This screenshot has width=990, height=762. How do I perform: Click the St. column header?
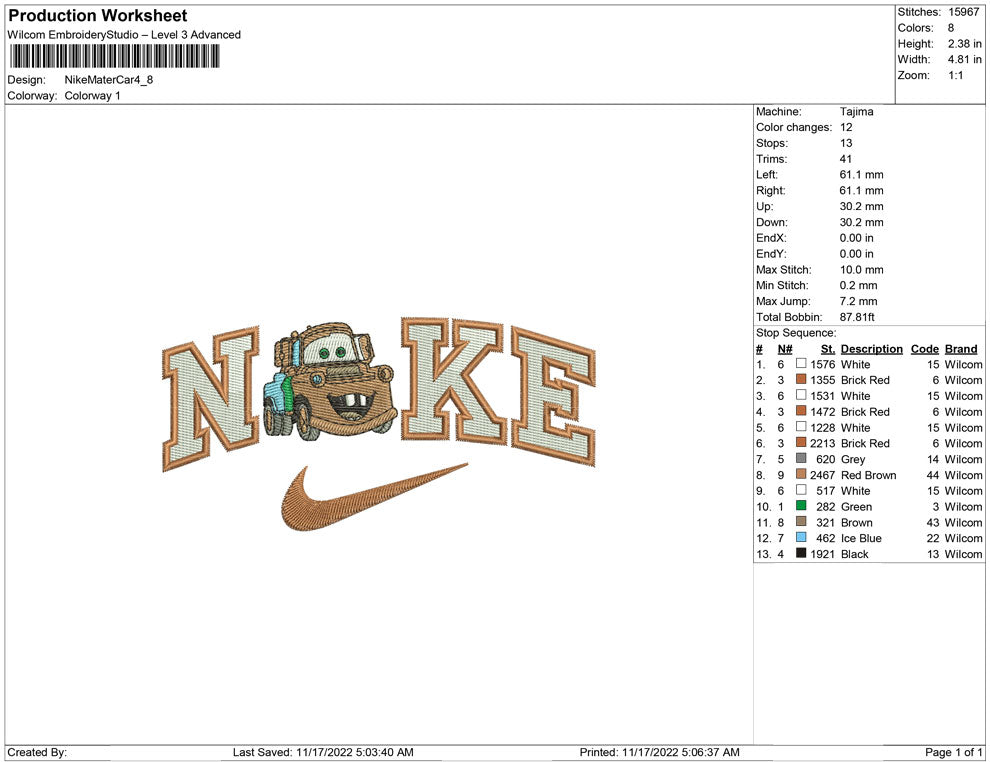(x=828, y=349)
